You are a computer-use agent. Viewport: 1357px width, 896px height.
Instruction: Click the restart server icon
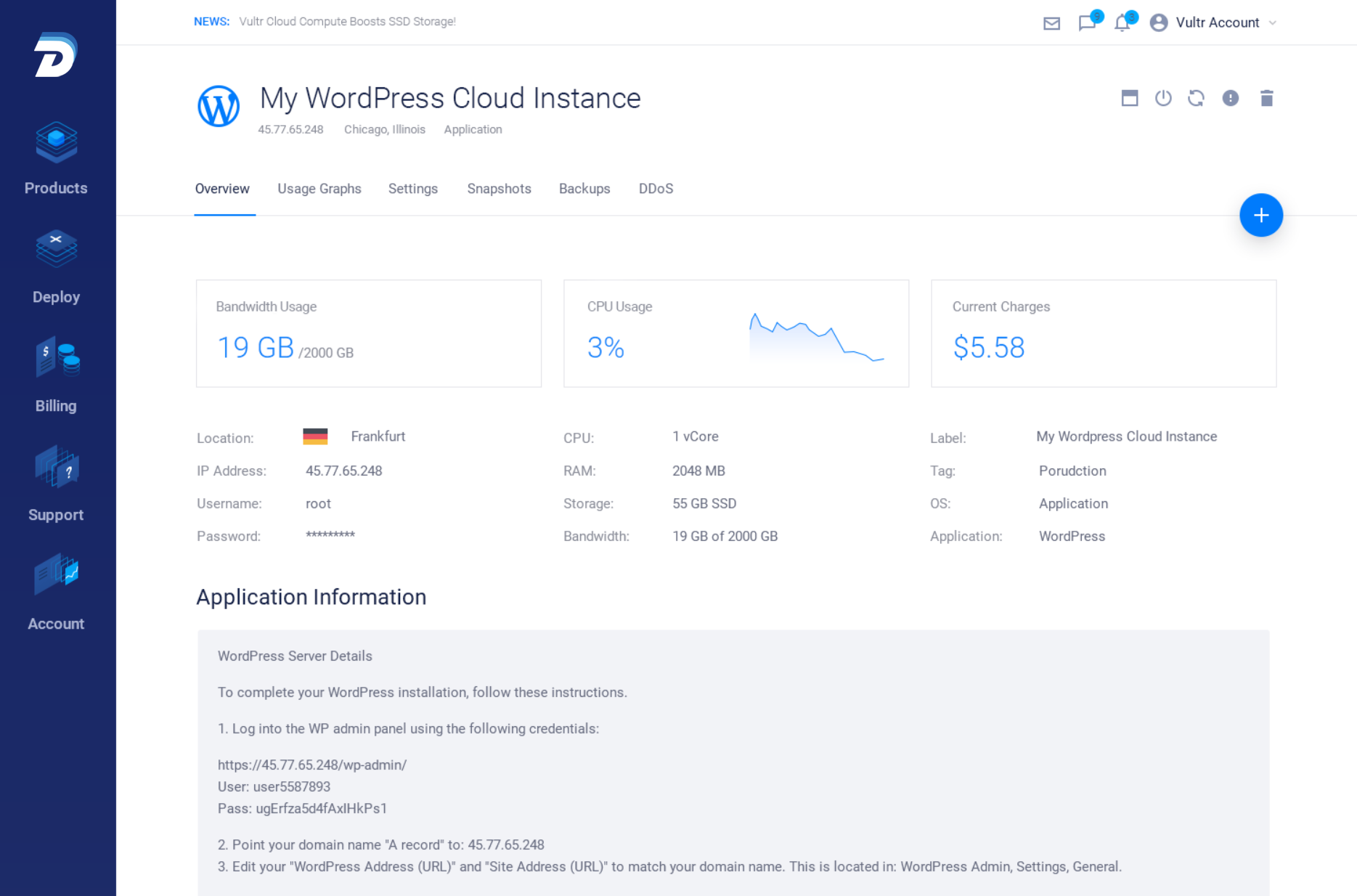coord(1197,98)
